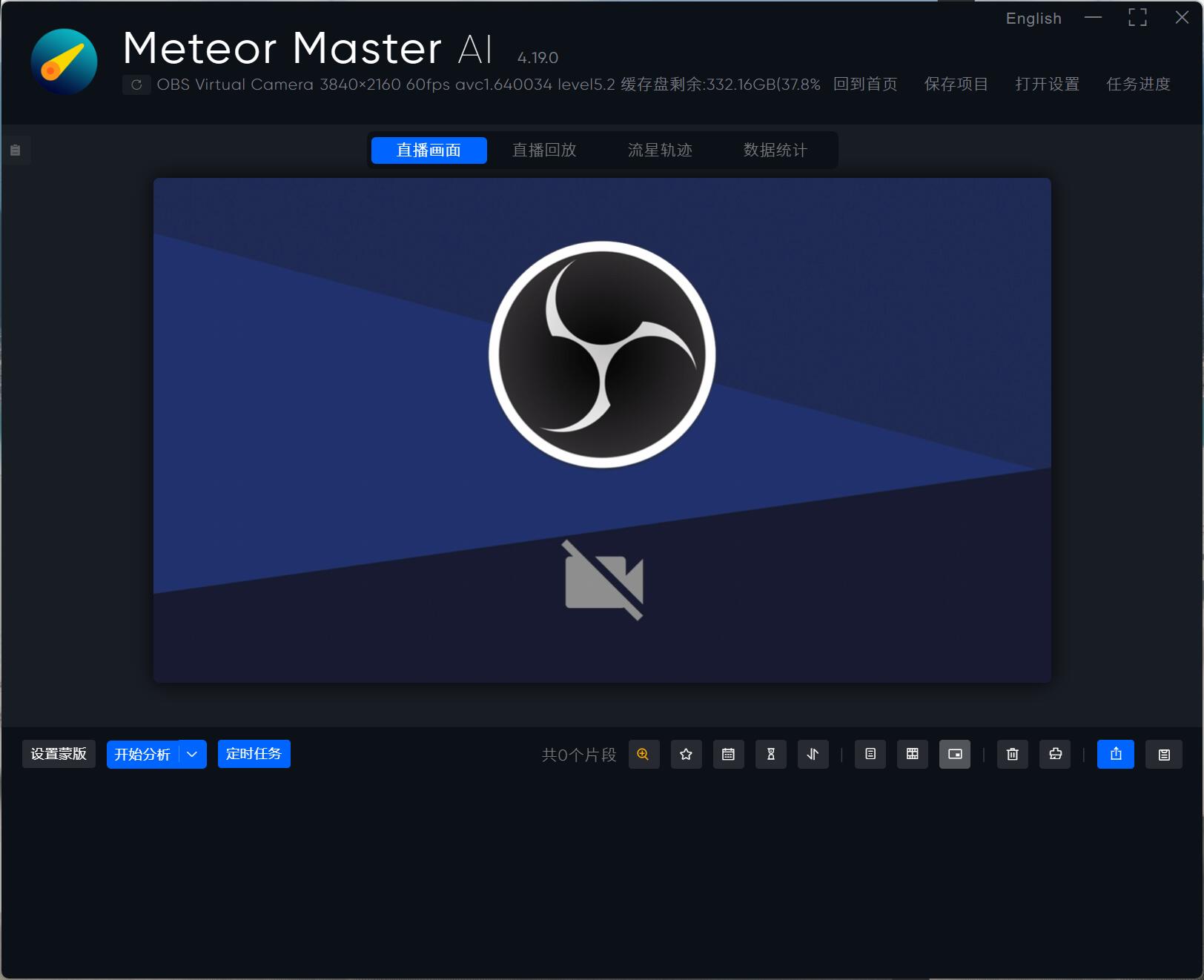The image size is (1204, 980).
Task: Click the orange zoom magnifier icon
Action: point(644,754)
